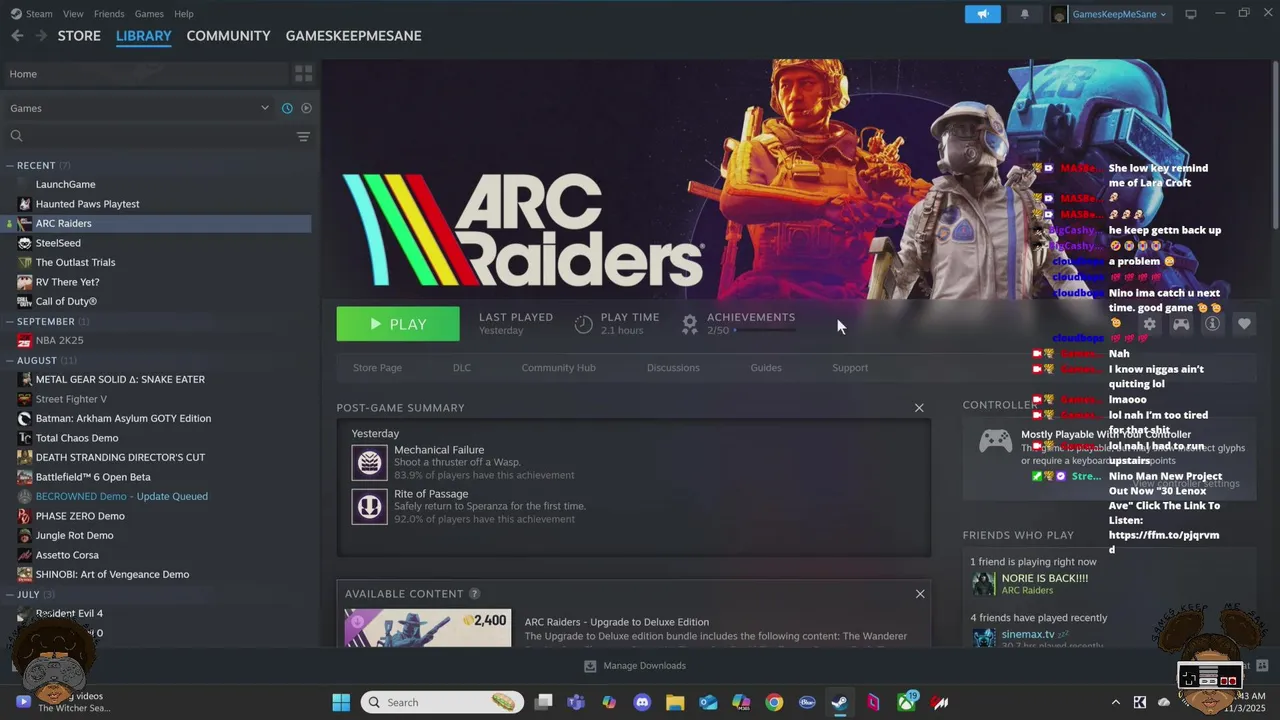Click Mechanical Failure achievement icon

pyautogui.click(x=370, y=462)
